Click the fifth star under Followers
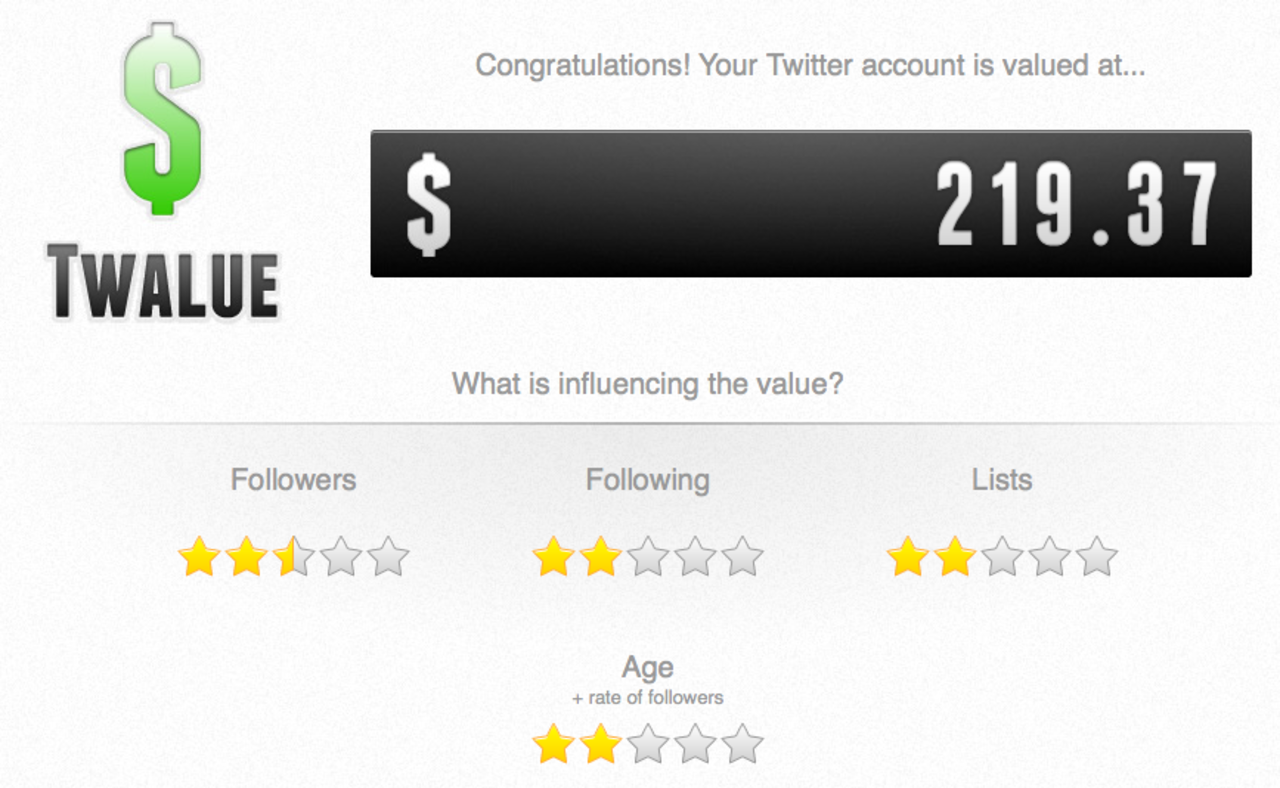 click(x=388, y=557)
